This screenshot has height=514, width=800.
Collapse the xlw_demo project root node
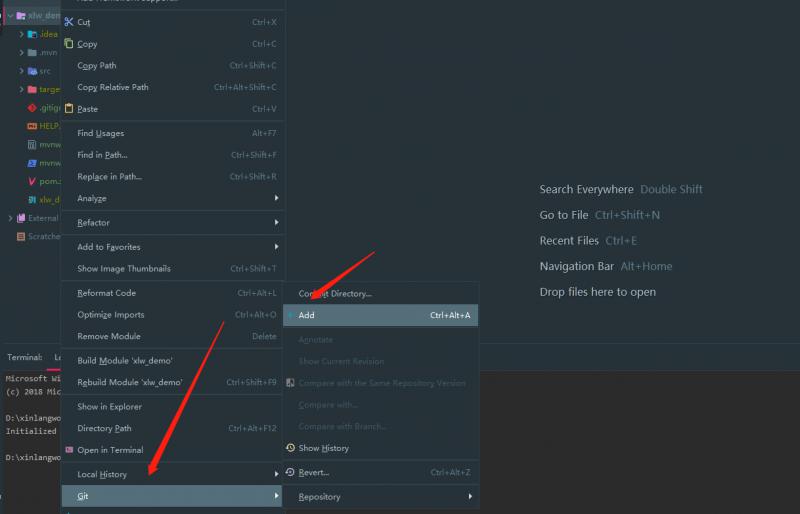coord(10,16)
